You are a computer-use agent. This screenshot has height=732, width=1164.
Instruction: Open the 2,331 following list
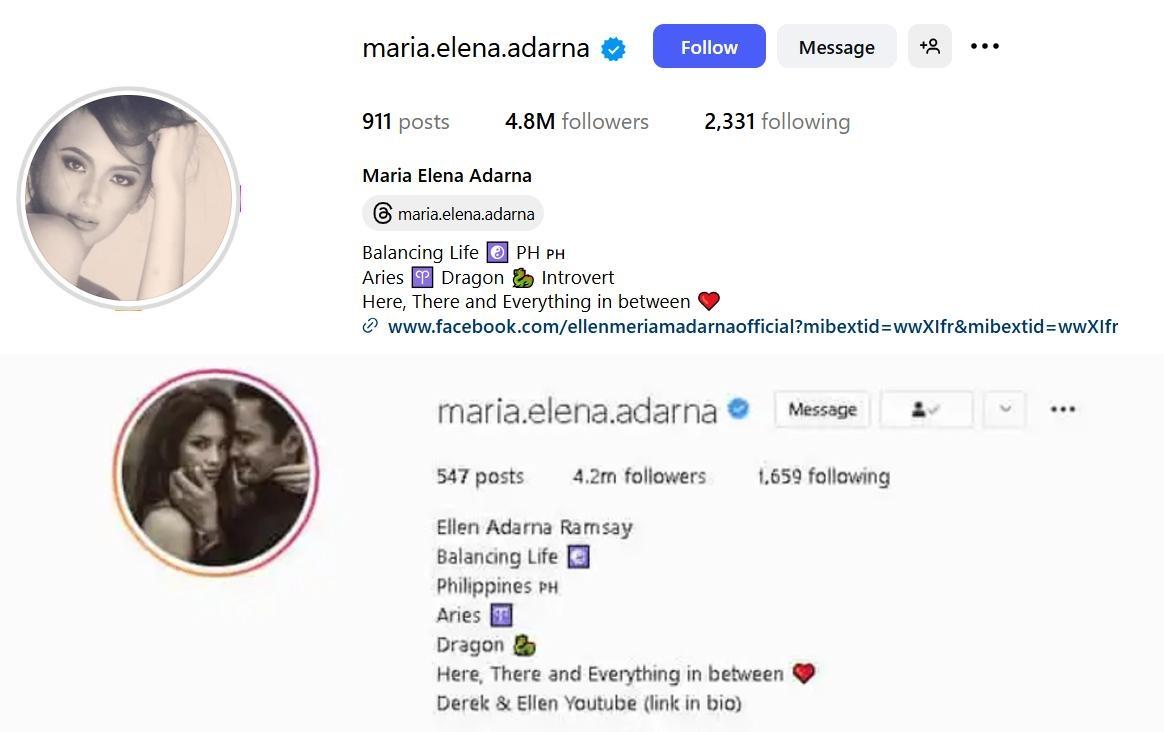[777, 122]
